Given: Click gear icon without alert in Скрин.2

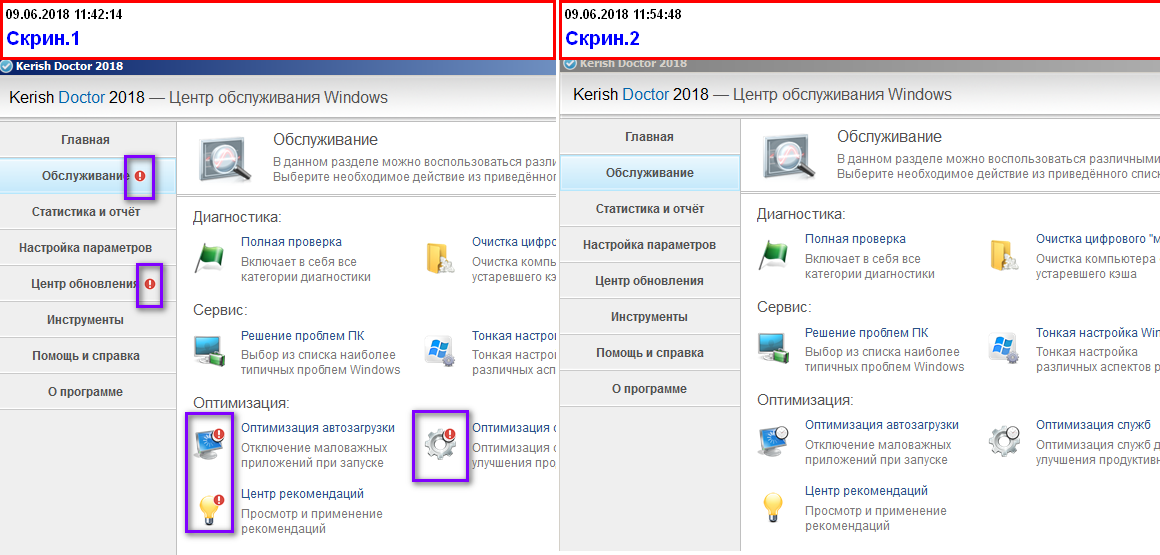Looking at the screenshot, I should coord(1004,440).
